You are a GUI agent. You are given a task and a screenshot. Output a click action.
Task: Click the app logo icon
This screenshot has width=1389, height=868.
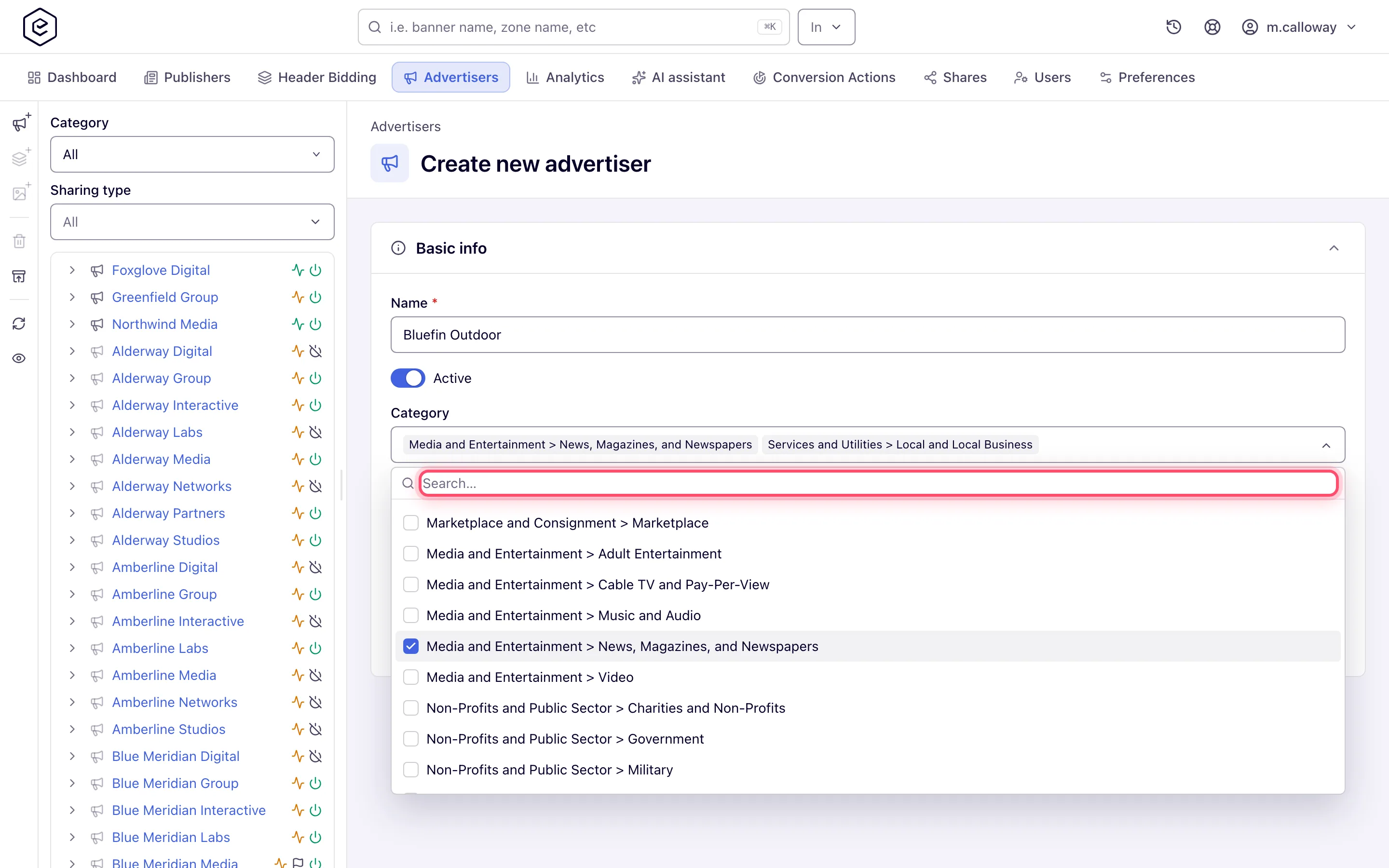tap(40, 27)
